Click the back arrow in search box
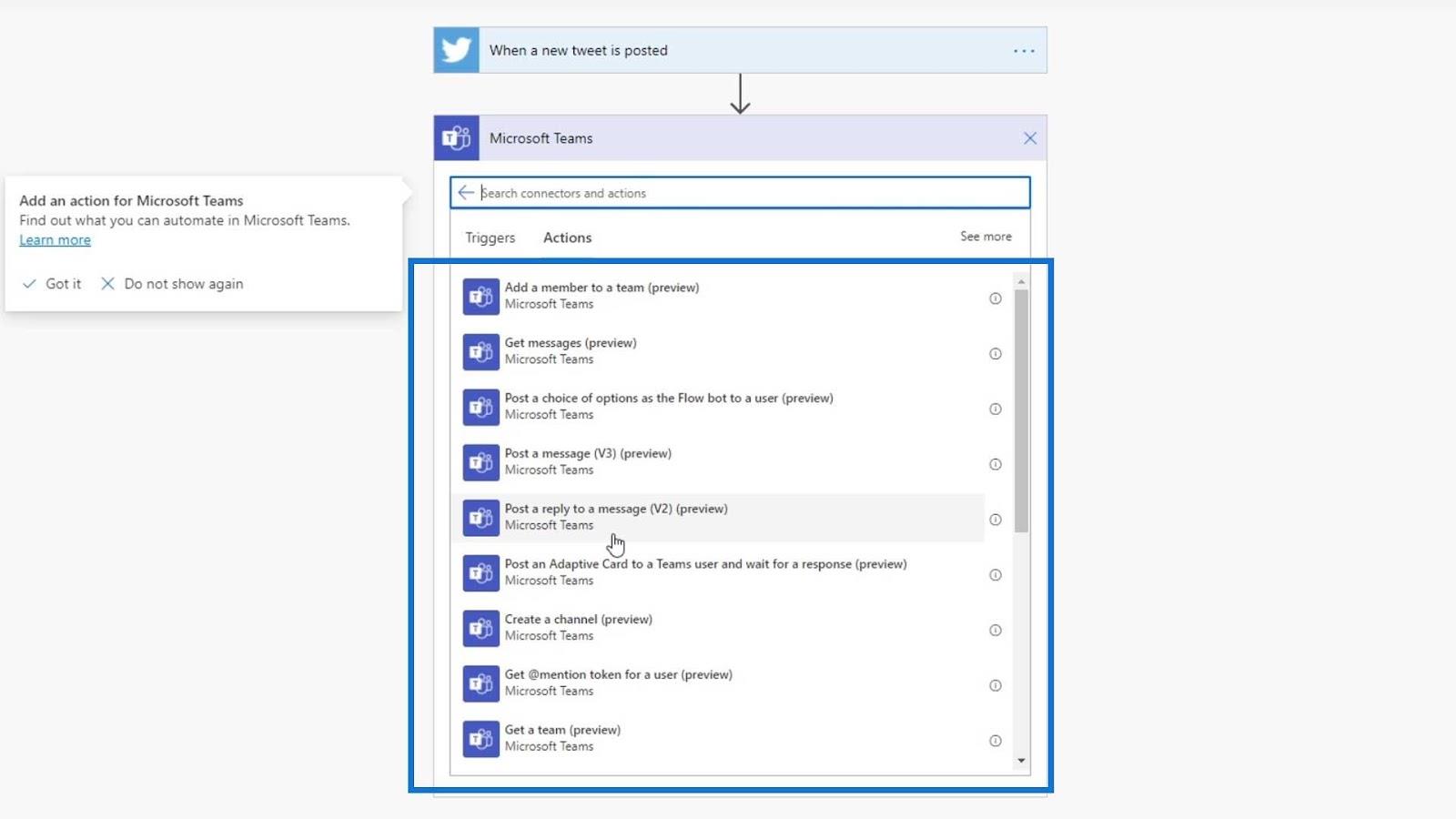Viewport: 1456px width, 819px height. click(x=466, y=193)
